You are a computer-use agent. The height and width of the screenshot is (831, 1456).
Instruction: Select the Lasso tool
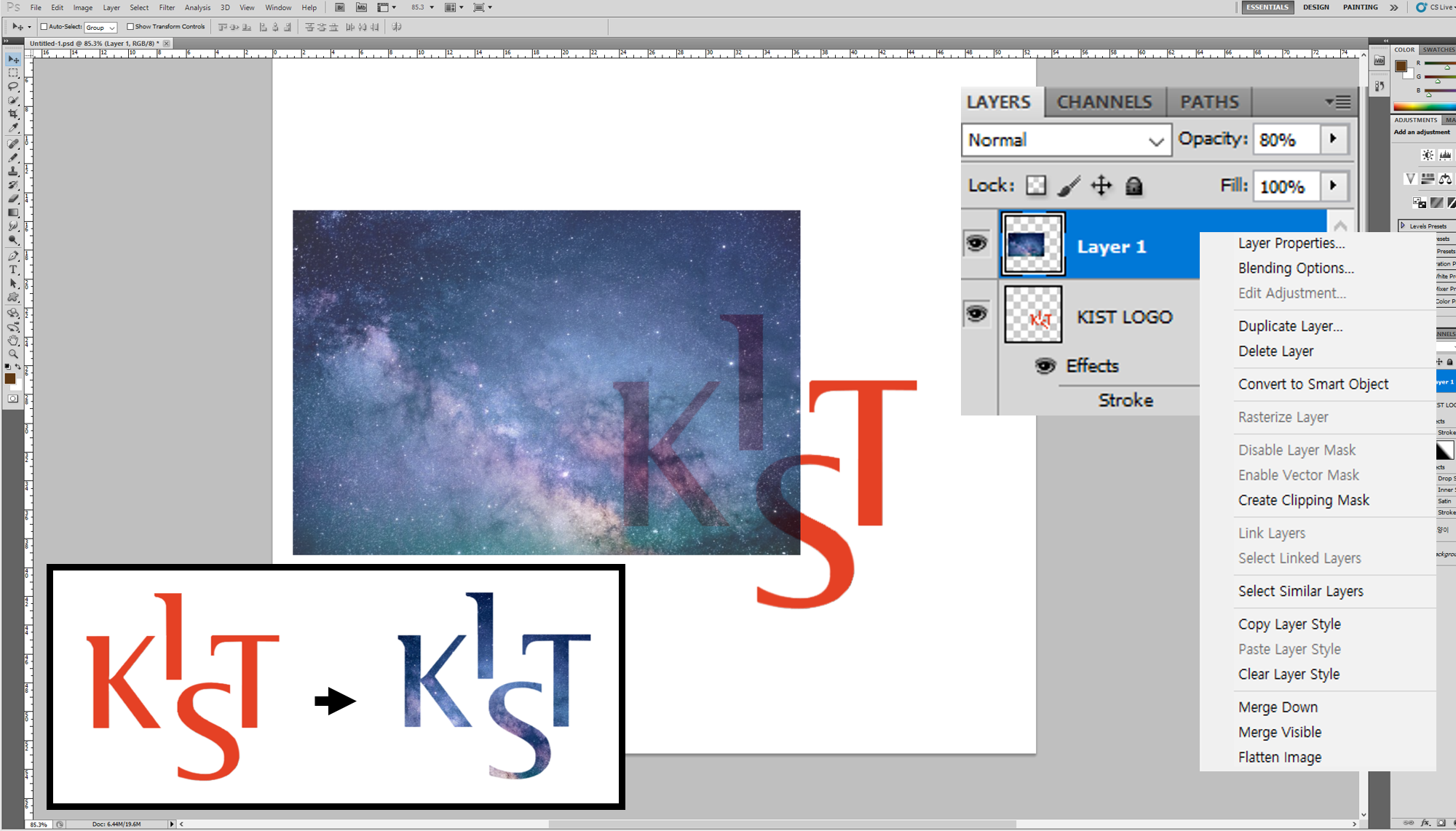coord(13,87)
